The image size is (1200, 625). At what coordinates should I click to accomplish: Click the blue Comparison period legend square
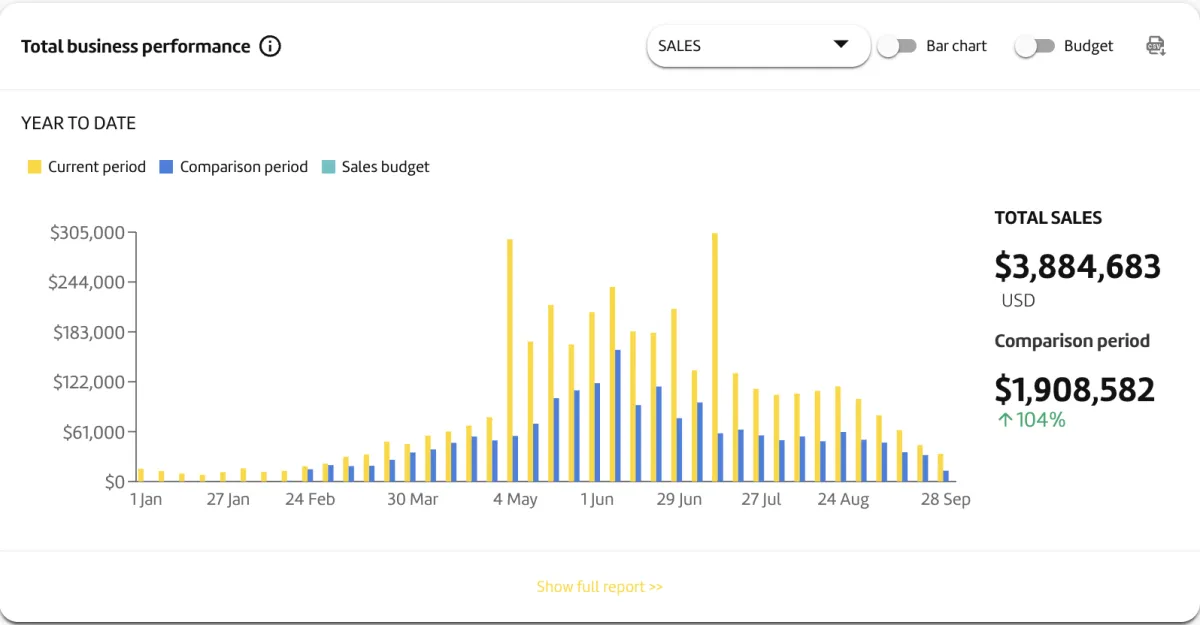166,167
